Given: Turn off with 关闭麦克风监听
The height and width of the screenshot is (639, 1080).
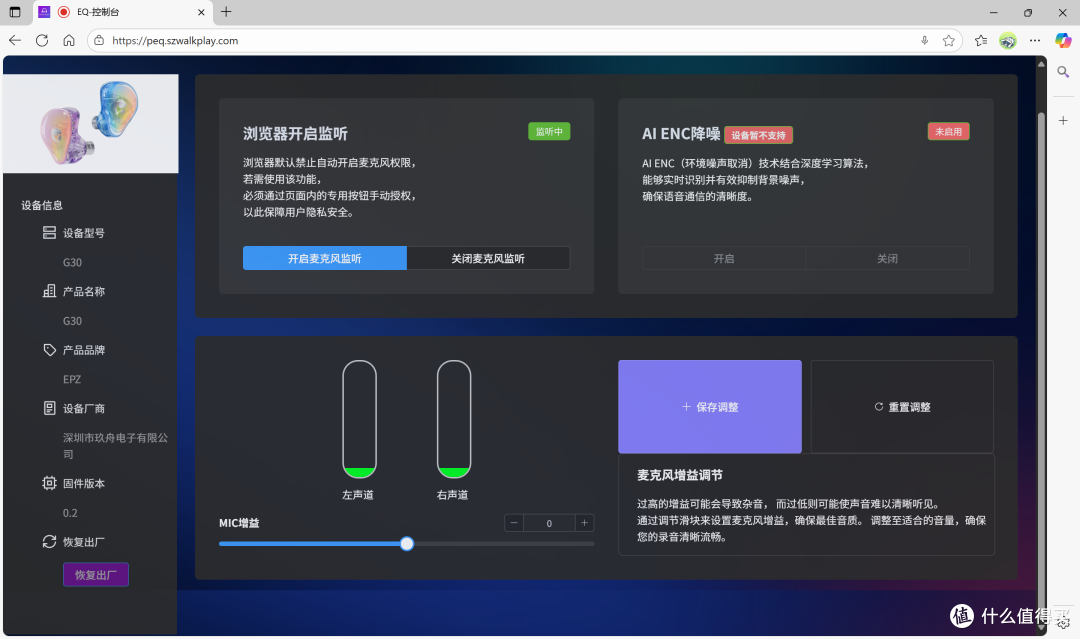Looking at the screenshot, I should [x=488, y=258].
